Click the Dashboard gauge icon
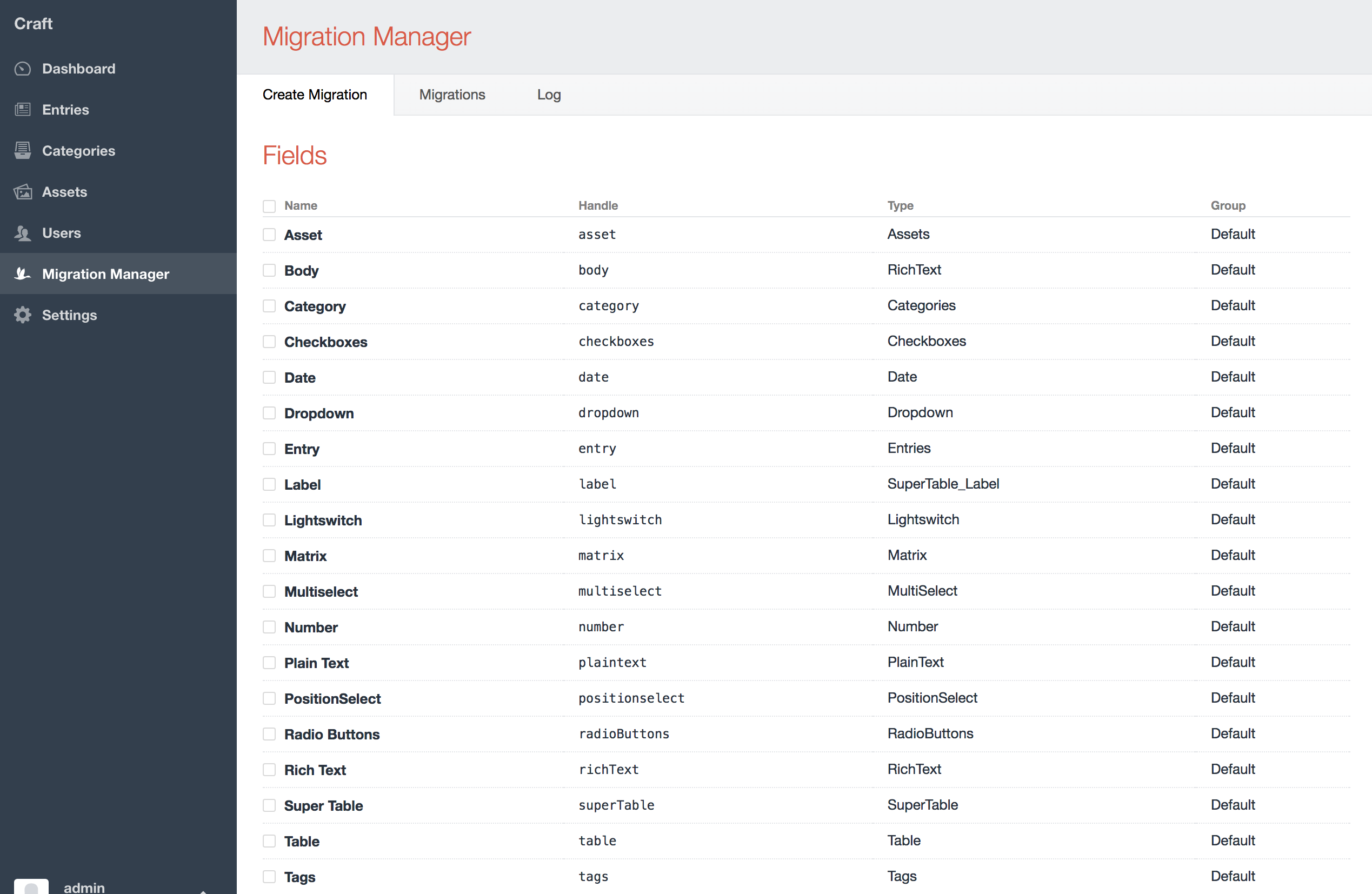 click(23, 69)
